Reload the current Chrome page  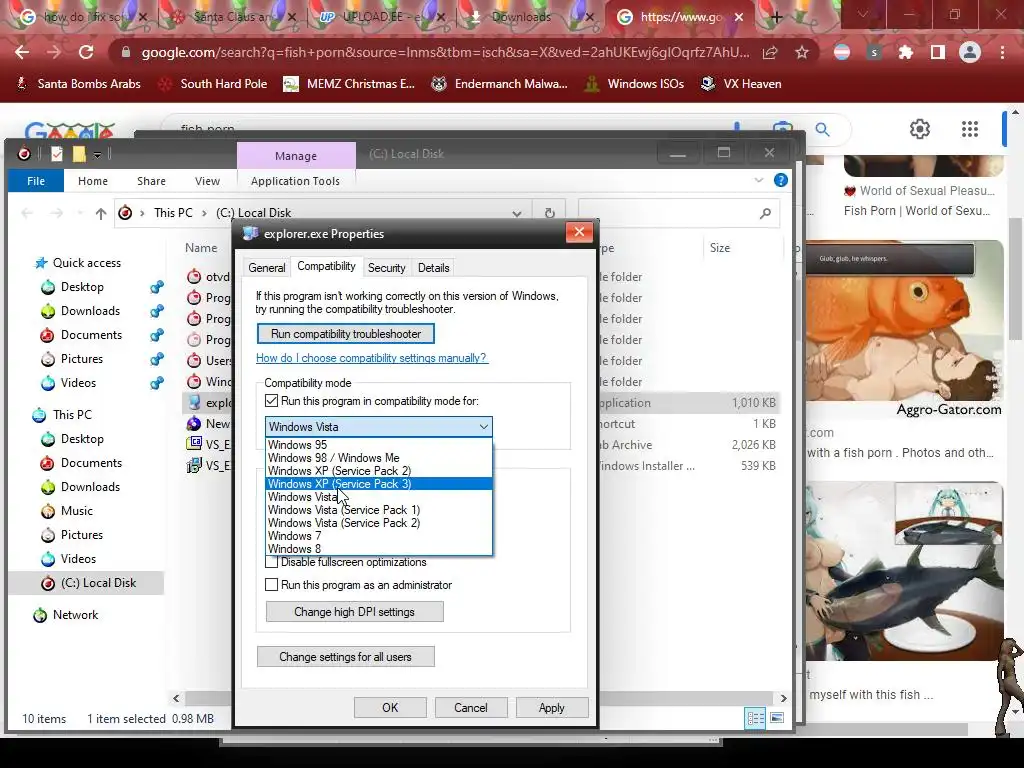coord(86,52)
